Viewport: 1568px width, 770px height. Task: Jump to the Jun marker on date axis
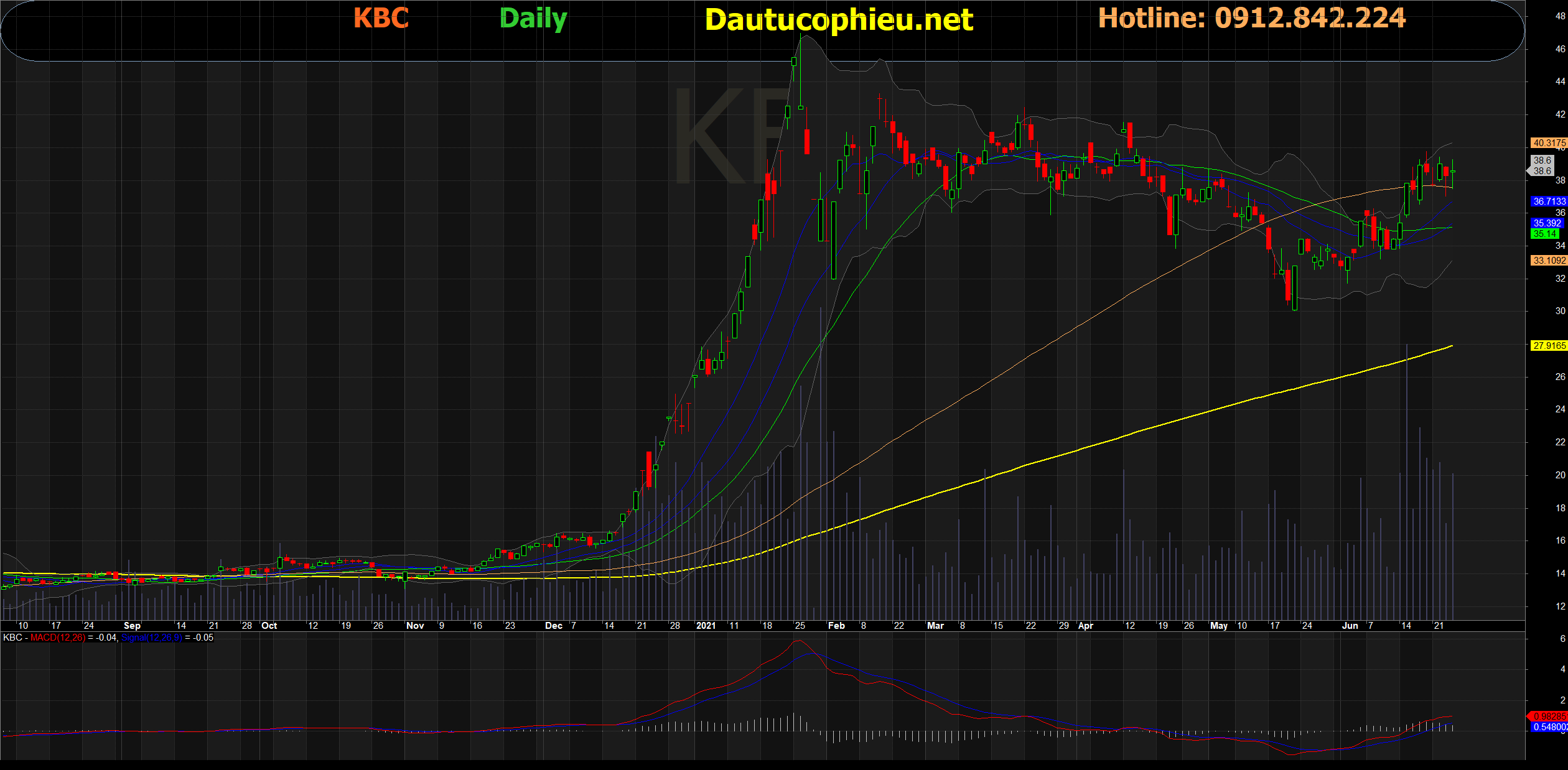coord(1350,626)
